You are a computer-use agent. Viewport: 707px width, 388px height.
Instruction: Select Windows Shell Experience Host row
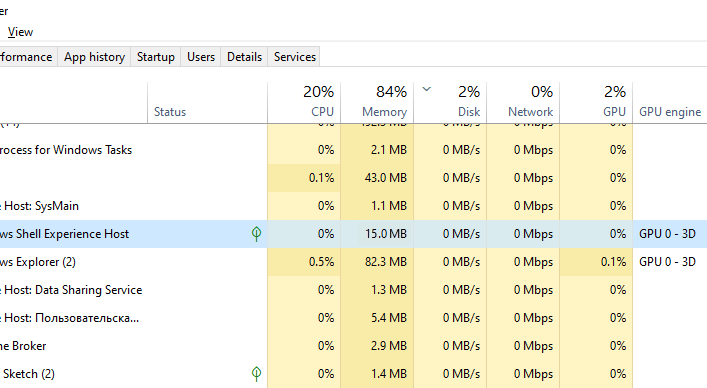pyautogui.click(x=354, y=233)
